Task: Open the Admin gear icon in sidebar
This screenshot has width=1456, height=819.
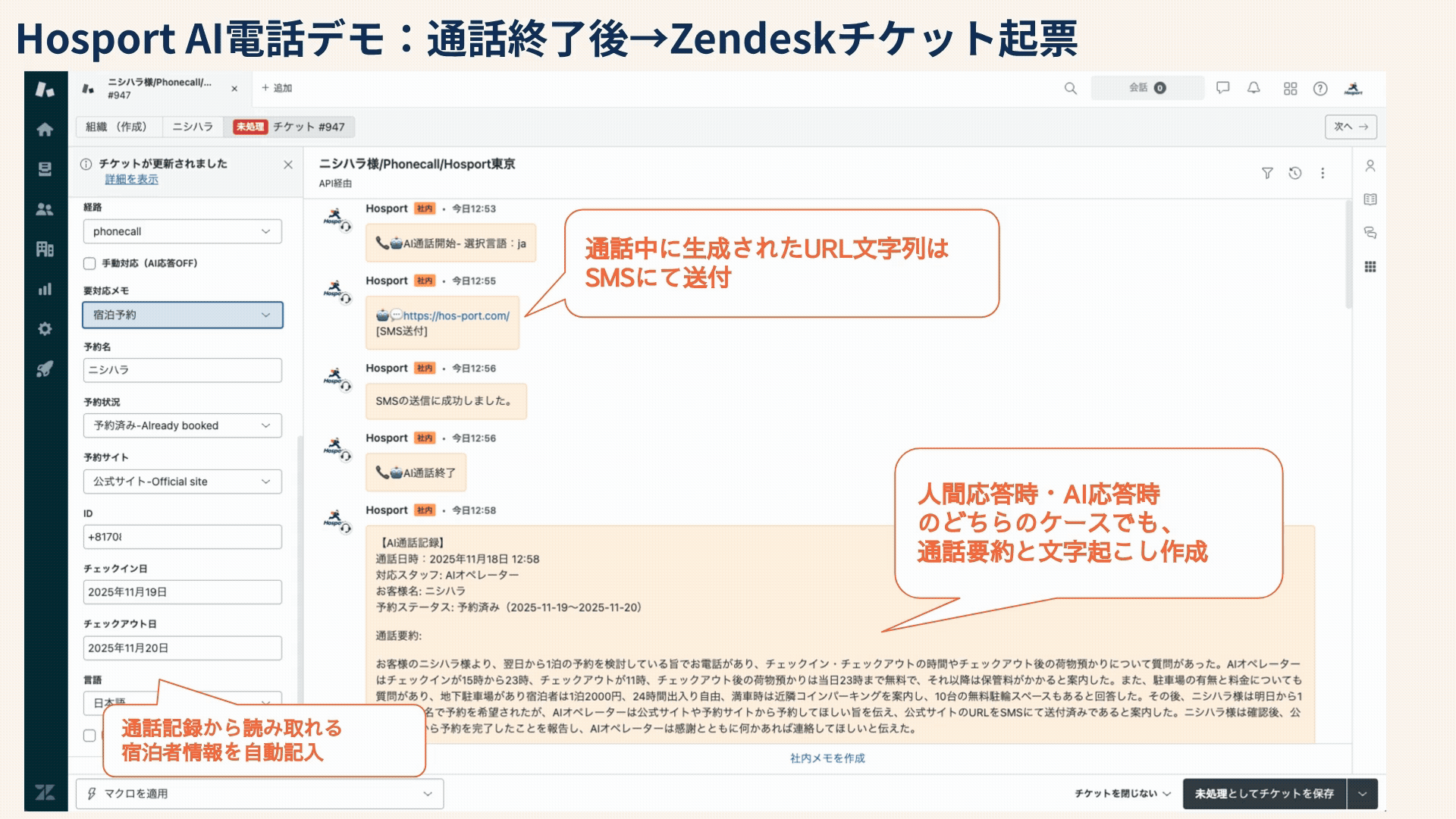Action: click(45, 329)
